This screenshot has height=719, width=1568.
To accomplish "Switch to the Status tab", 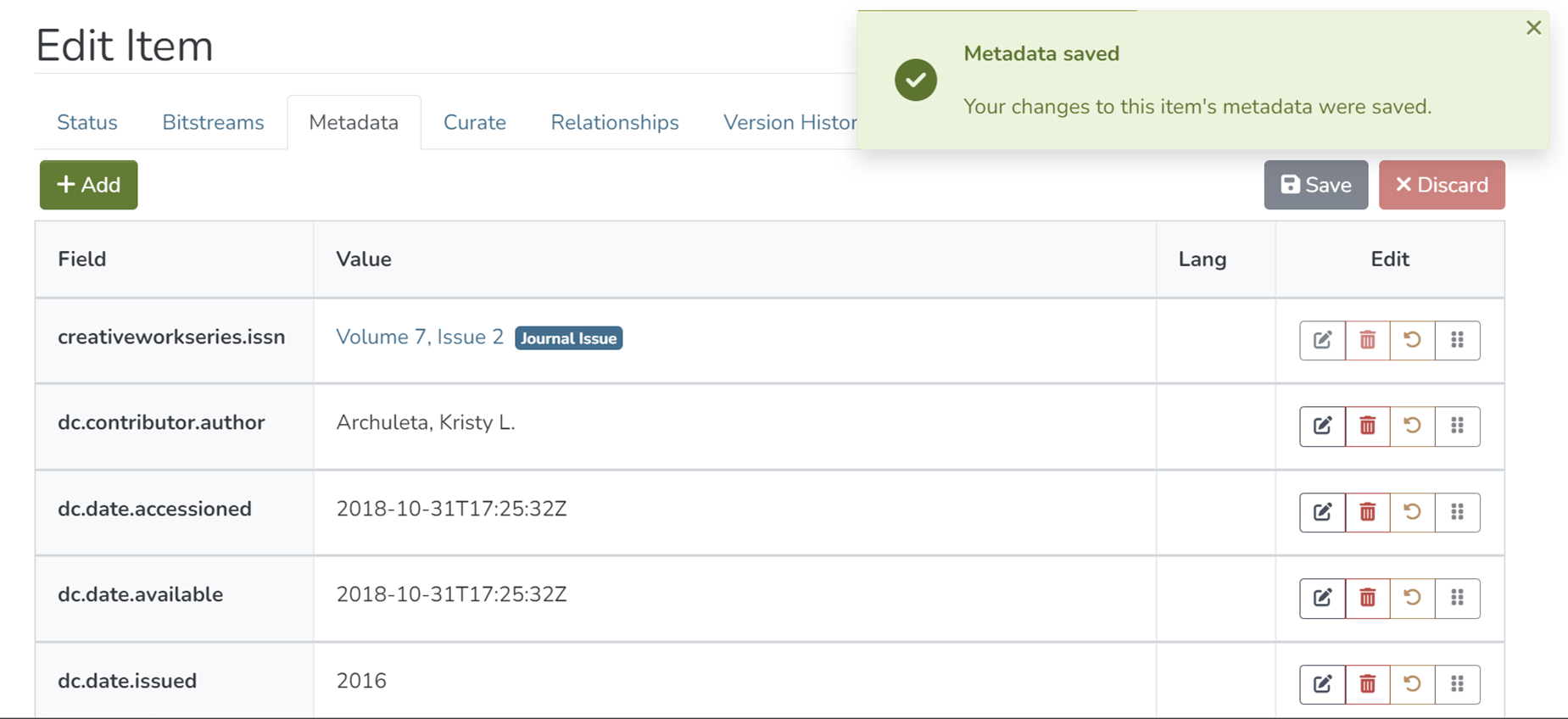I will [x=87, y=123].
